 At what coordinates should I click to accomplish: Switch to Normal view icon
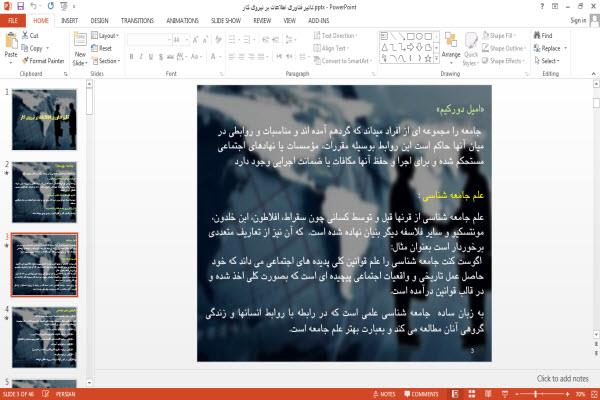point(455,394)
